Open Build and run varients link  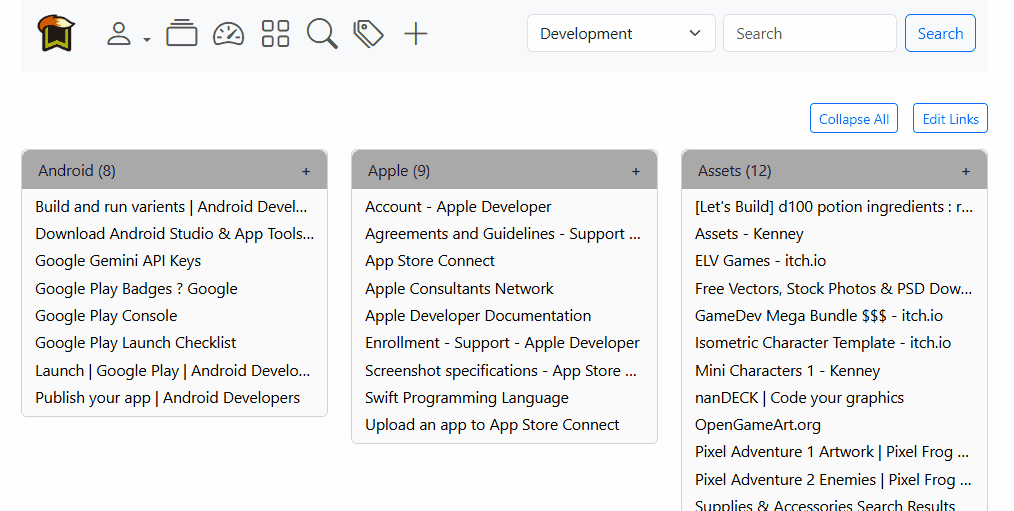[171, 207]
